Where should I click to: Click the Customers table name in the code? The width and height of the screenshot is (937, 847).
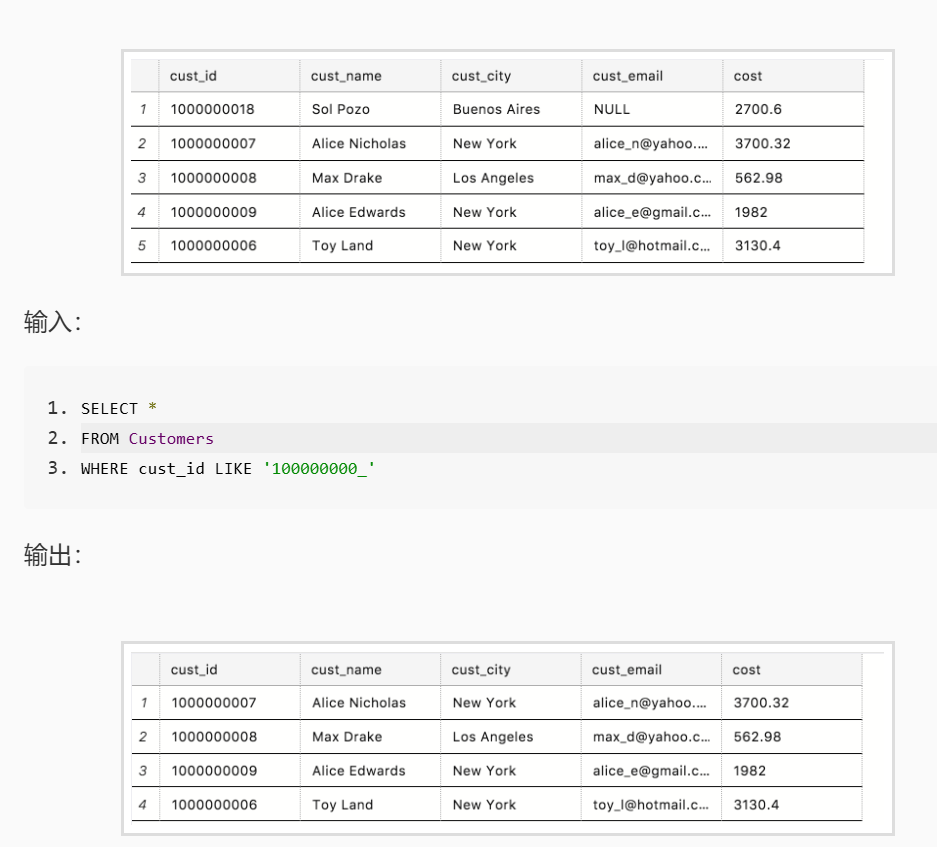[x=171, y=439]
